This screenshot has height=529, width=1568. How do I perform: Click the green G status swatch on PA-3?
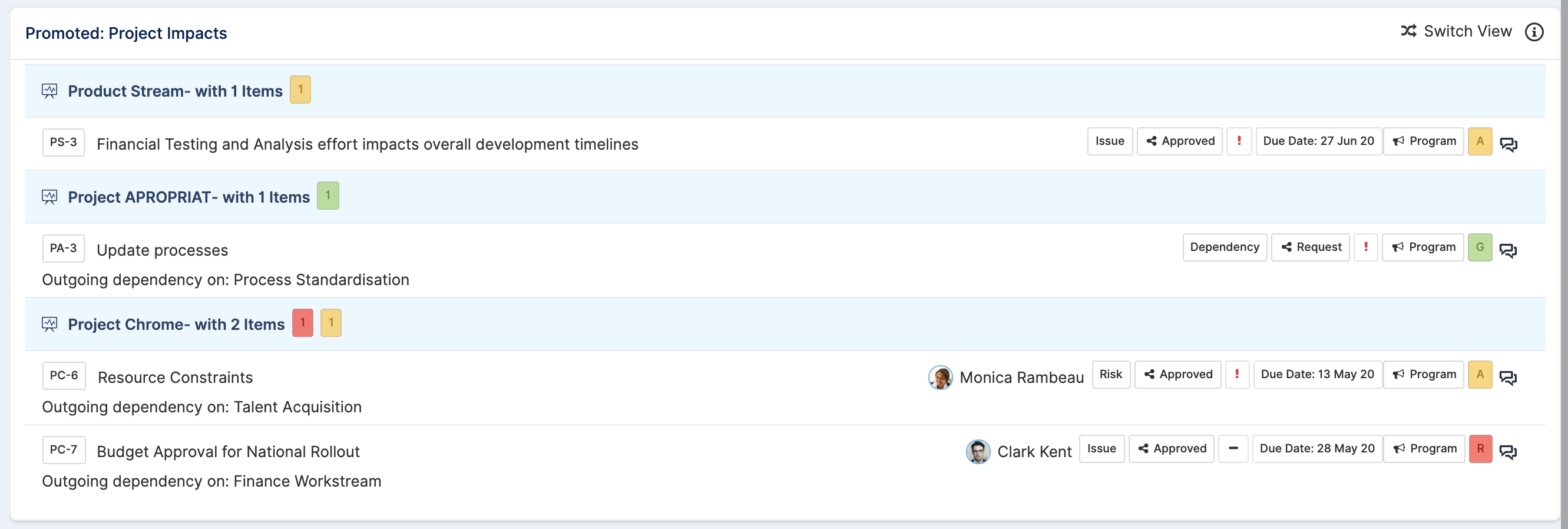click(1480, 247)
